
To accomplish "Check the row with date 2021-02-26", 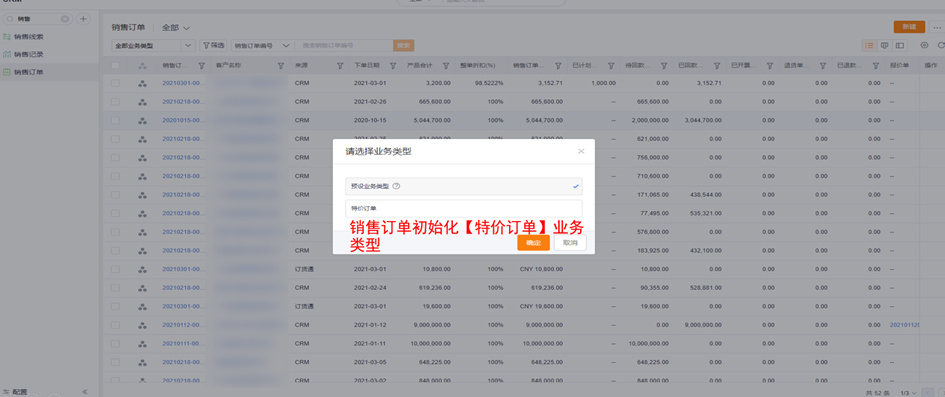I will click(115, 102).
